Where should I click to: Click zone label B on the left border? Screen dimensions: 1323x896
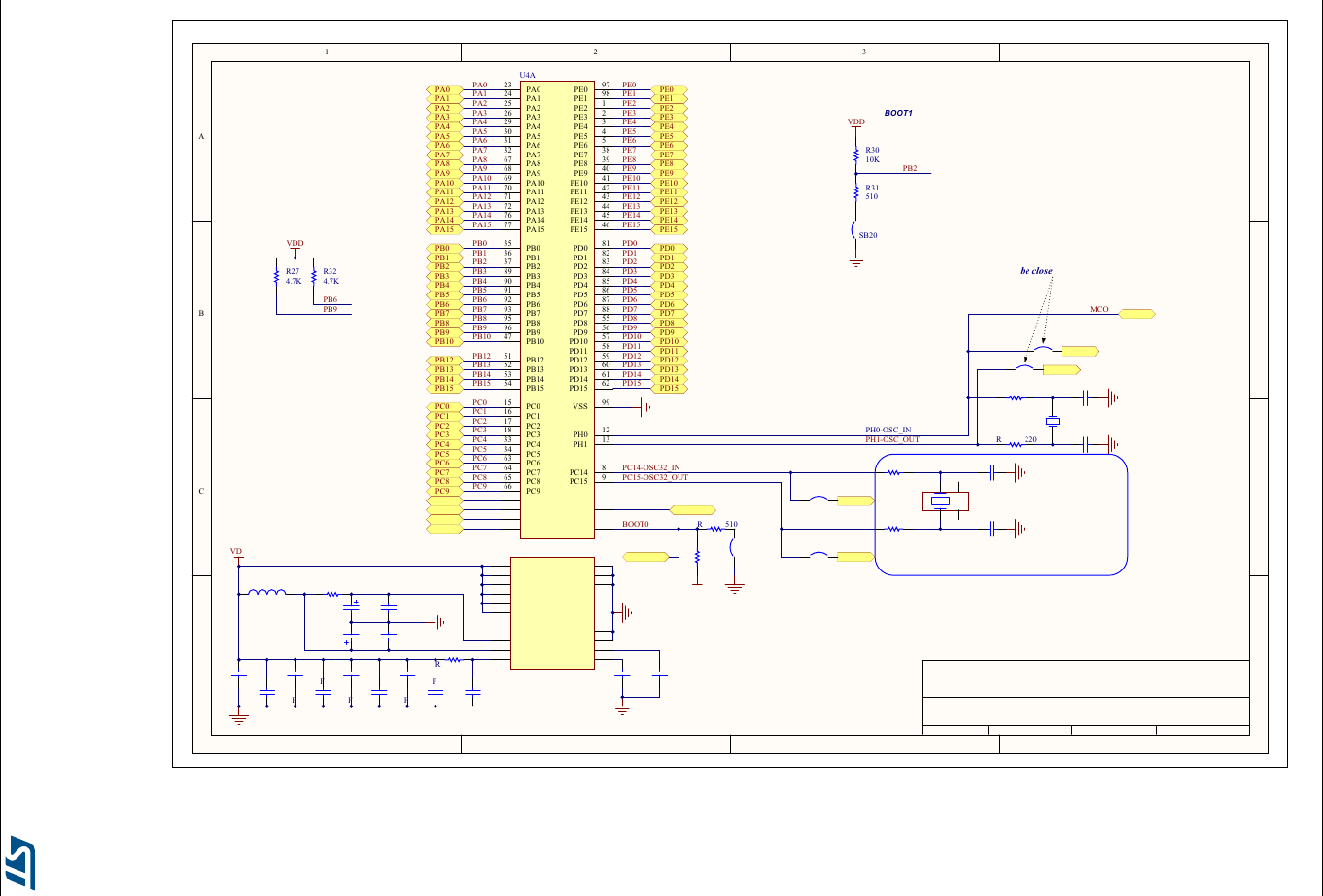(x=201, y=312)
